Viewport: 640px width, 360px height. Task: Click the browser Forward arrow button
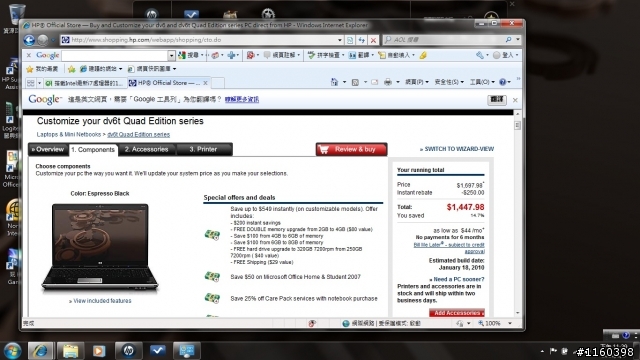coord(42,40)
